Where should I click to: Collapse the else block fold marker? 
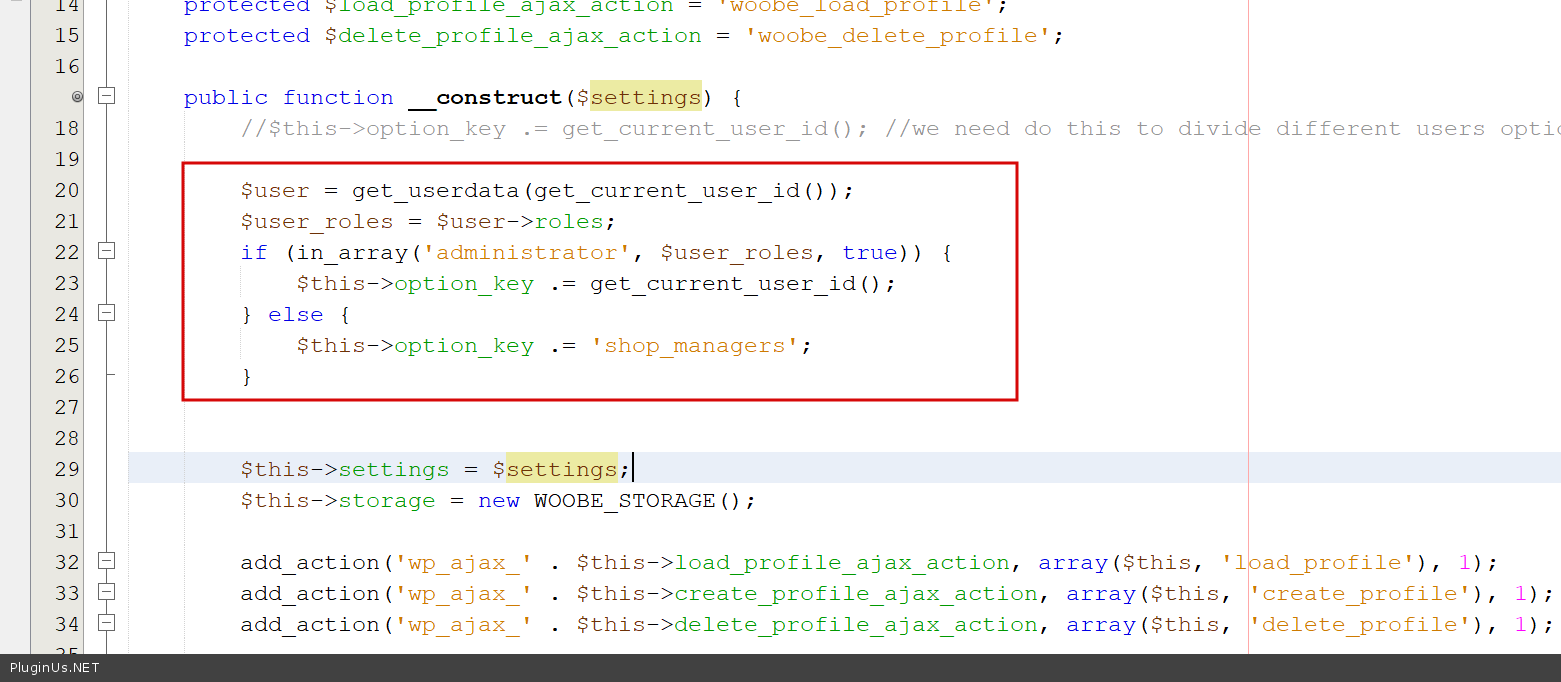pyautogui.click(x=106, y=313)
